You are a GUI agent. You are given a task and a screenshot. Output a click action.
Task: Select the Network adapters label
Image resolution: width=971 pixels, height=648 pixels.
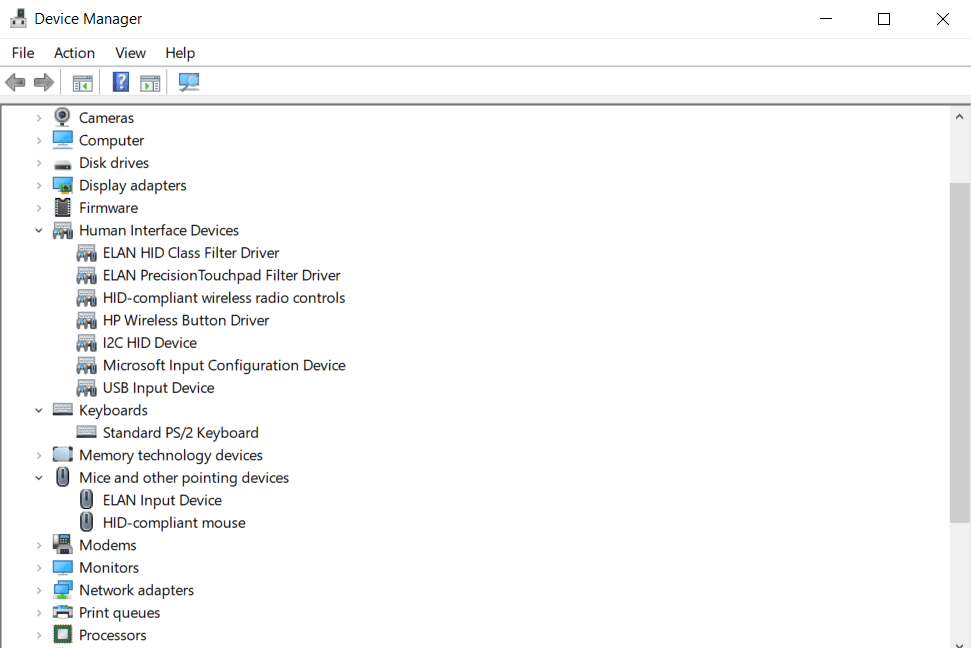136,590
